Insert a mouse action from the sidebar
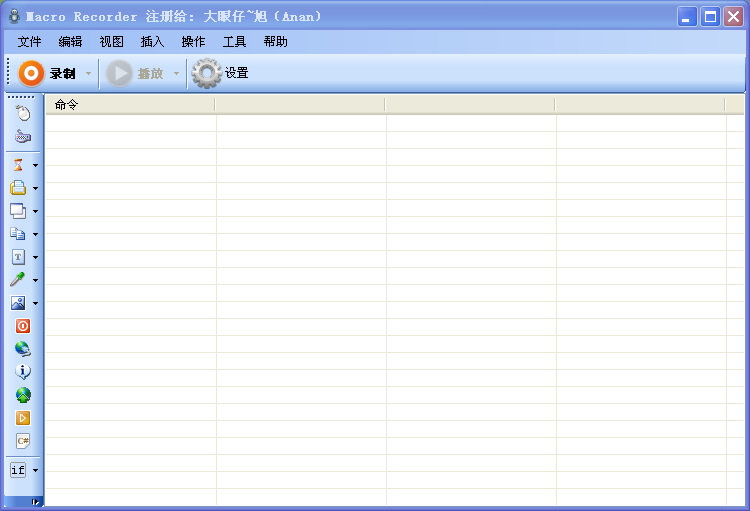This screenshot has height=511, width=750. point(22,113)
